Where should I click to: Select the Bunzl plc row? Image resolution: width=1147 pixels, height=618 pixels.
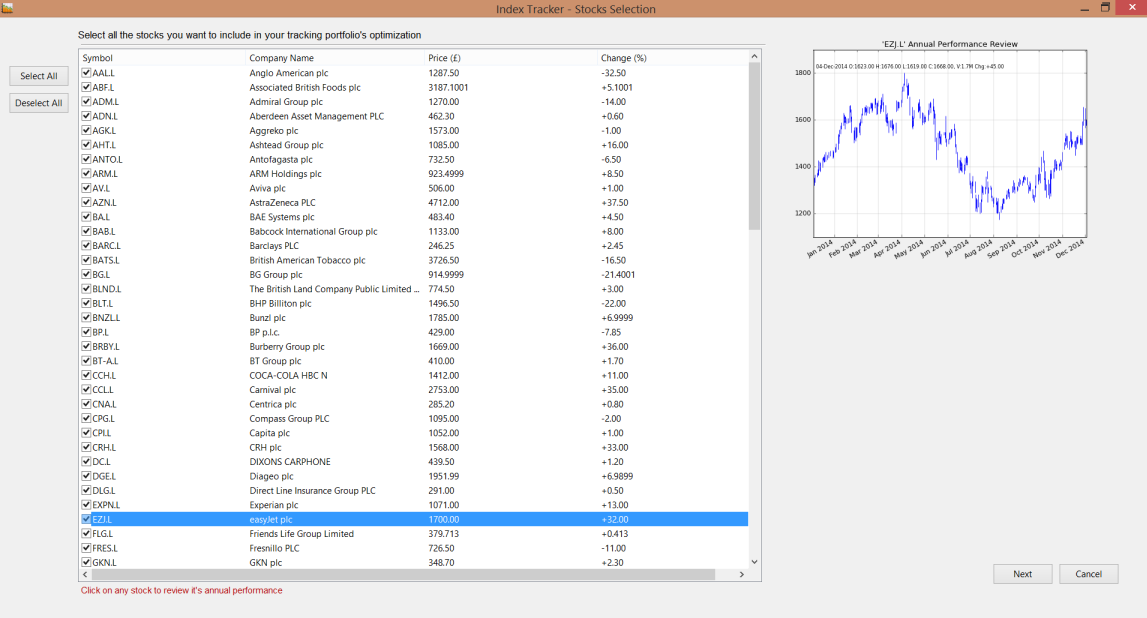[414, 317]
